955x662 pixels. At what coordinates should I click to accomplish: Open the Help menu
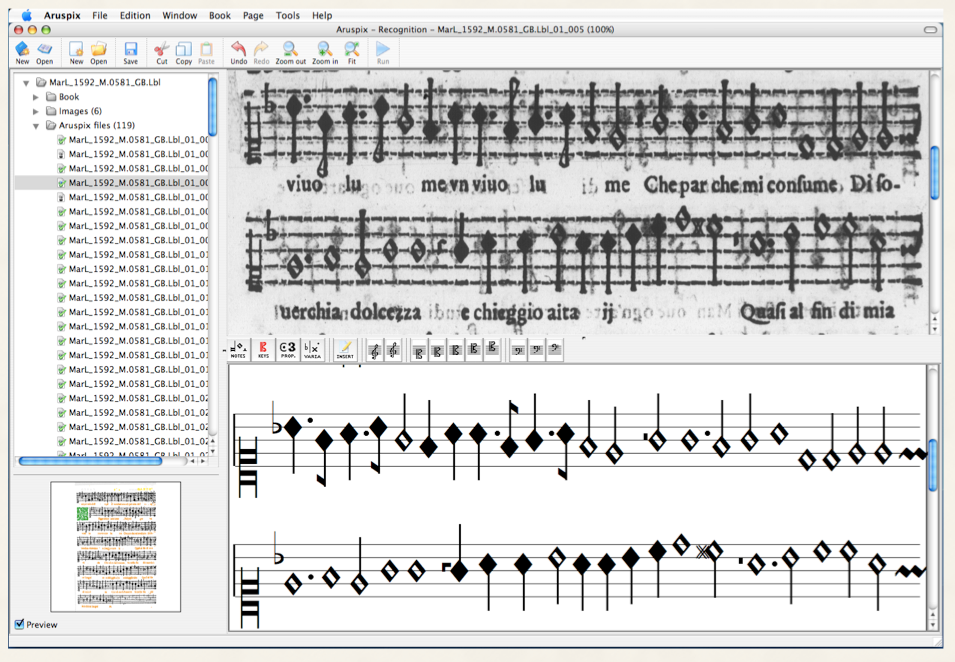pos(322,15)
